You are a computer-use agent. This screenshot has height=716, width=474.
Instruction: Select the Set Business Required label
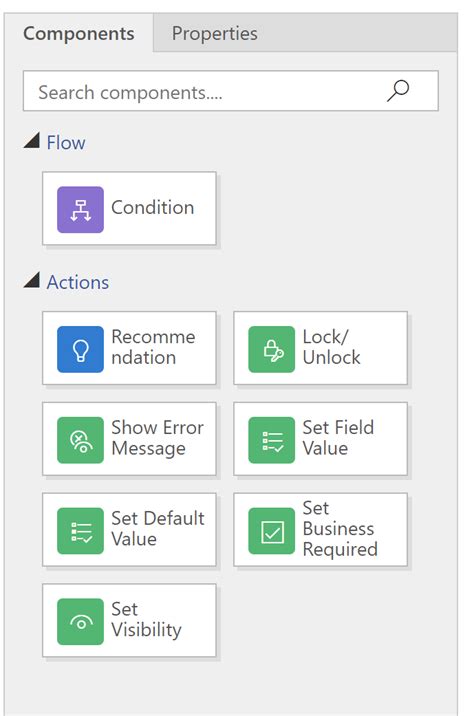(340, 529)
